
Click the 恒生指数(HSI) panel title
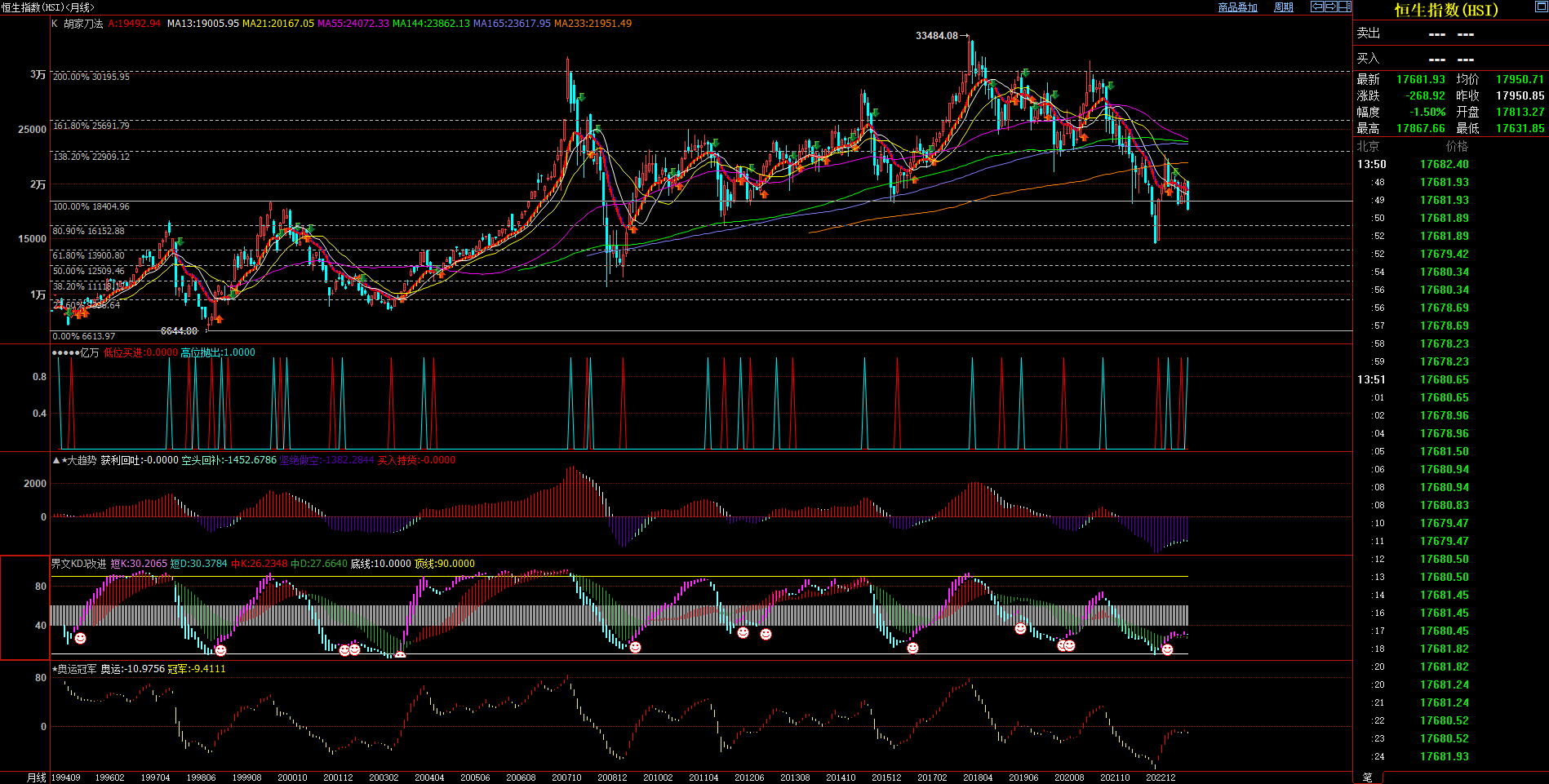1445,10
